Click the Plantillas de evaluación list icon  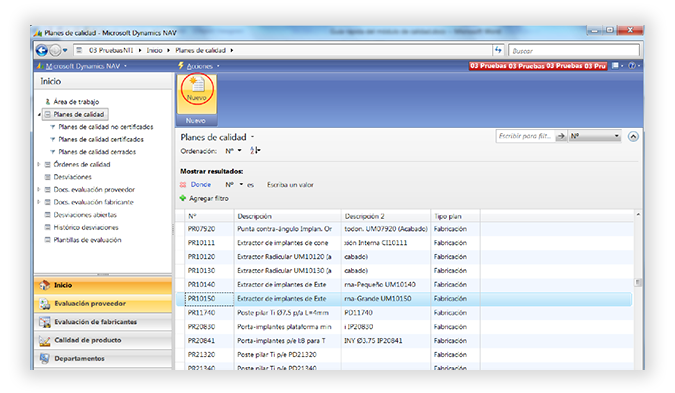click(48, 240)
